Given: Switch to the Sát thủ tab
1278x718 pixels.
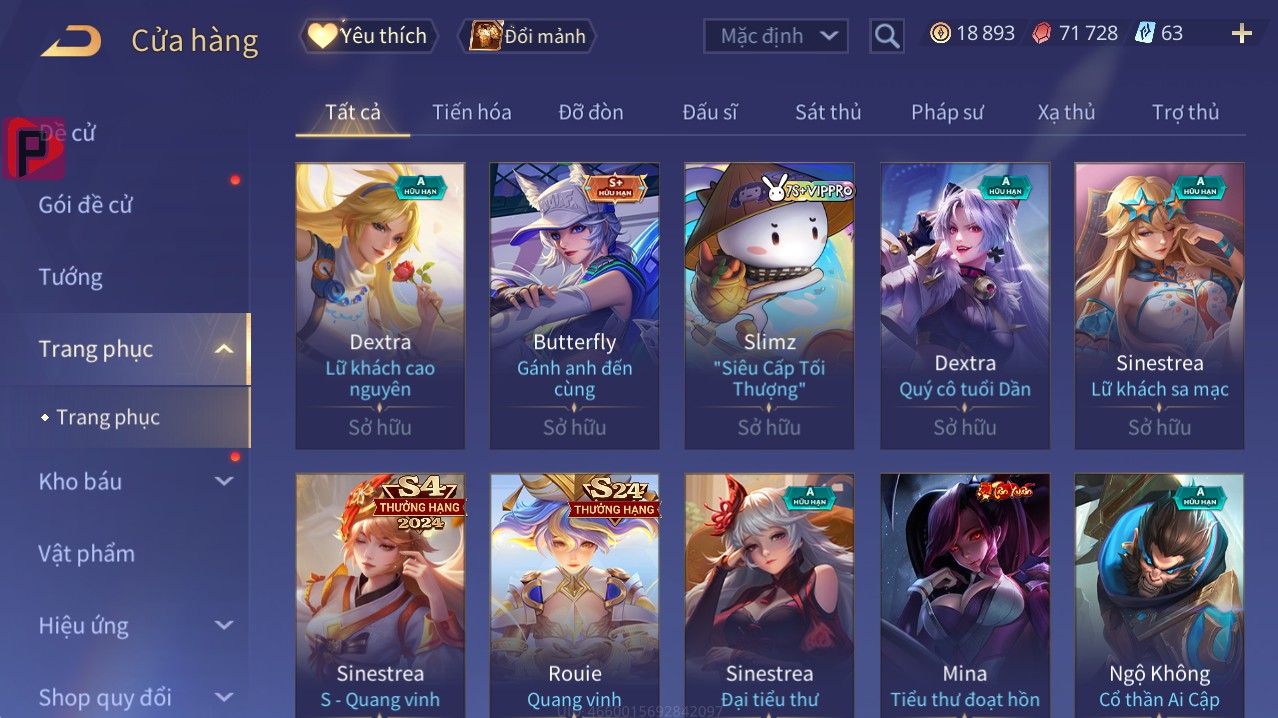Looking at the screenshot, I should 828,112.
